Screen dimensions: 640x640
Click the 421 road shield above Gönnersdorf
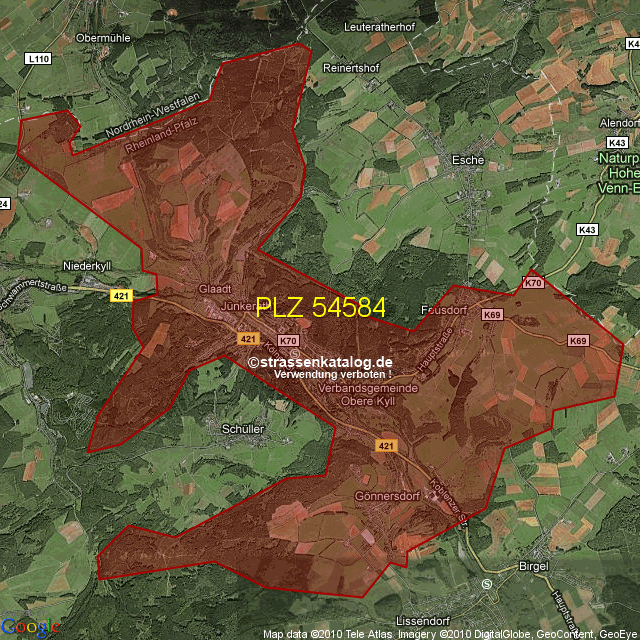tap(385, 444)
